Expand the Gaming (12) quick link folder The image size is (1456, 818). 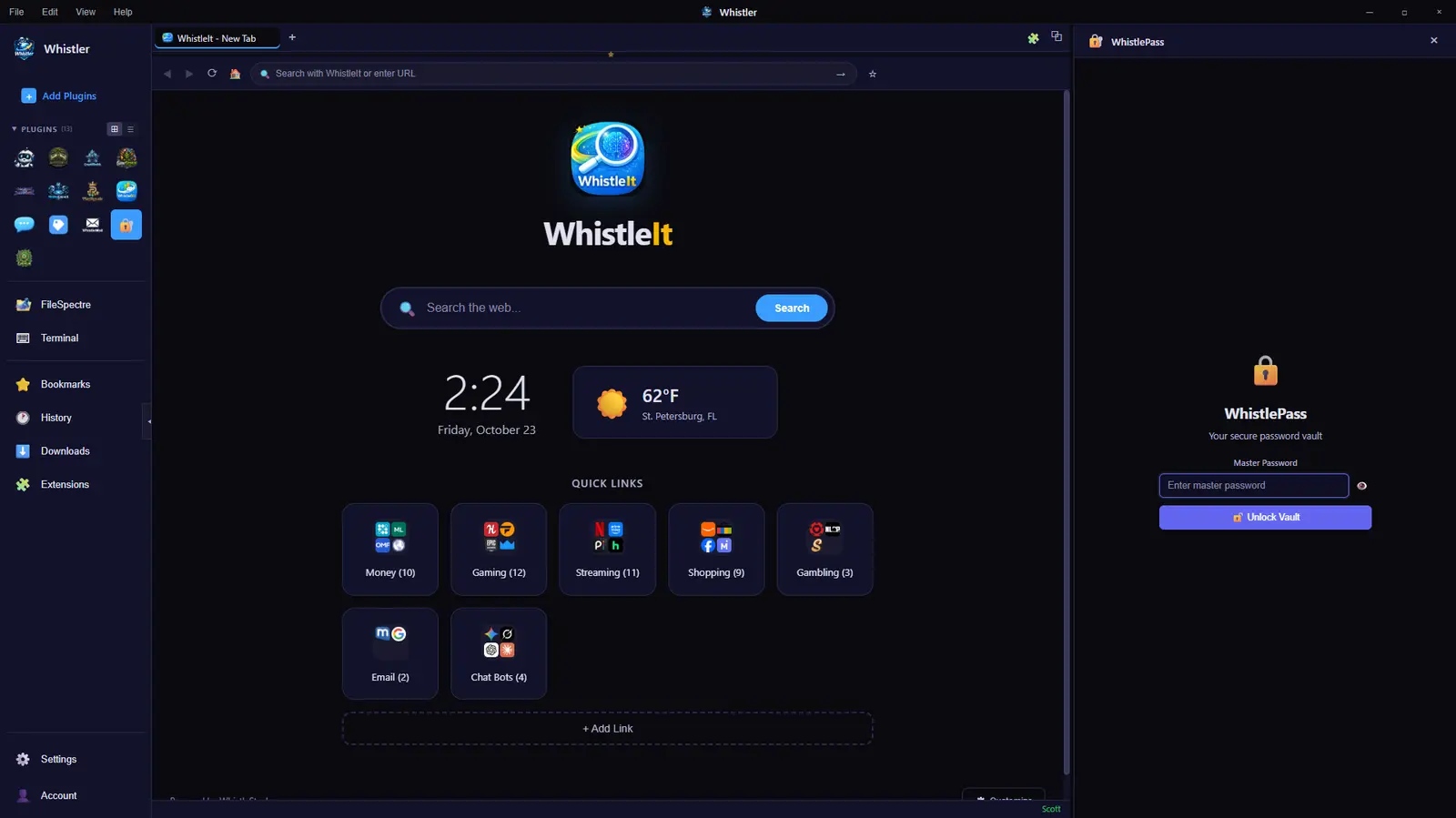pos(499,550)
